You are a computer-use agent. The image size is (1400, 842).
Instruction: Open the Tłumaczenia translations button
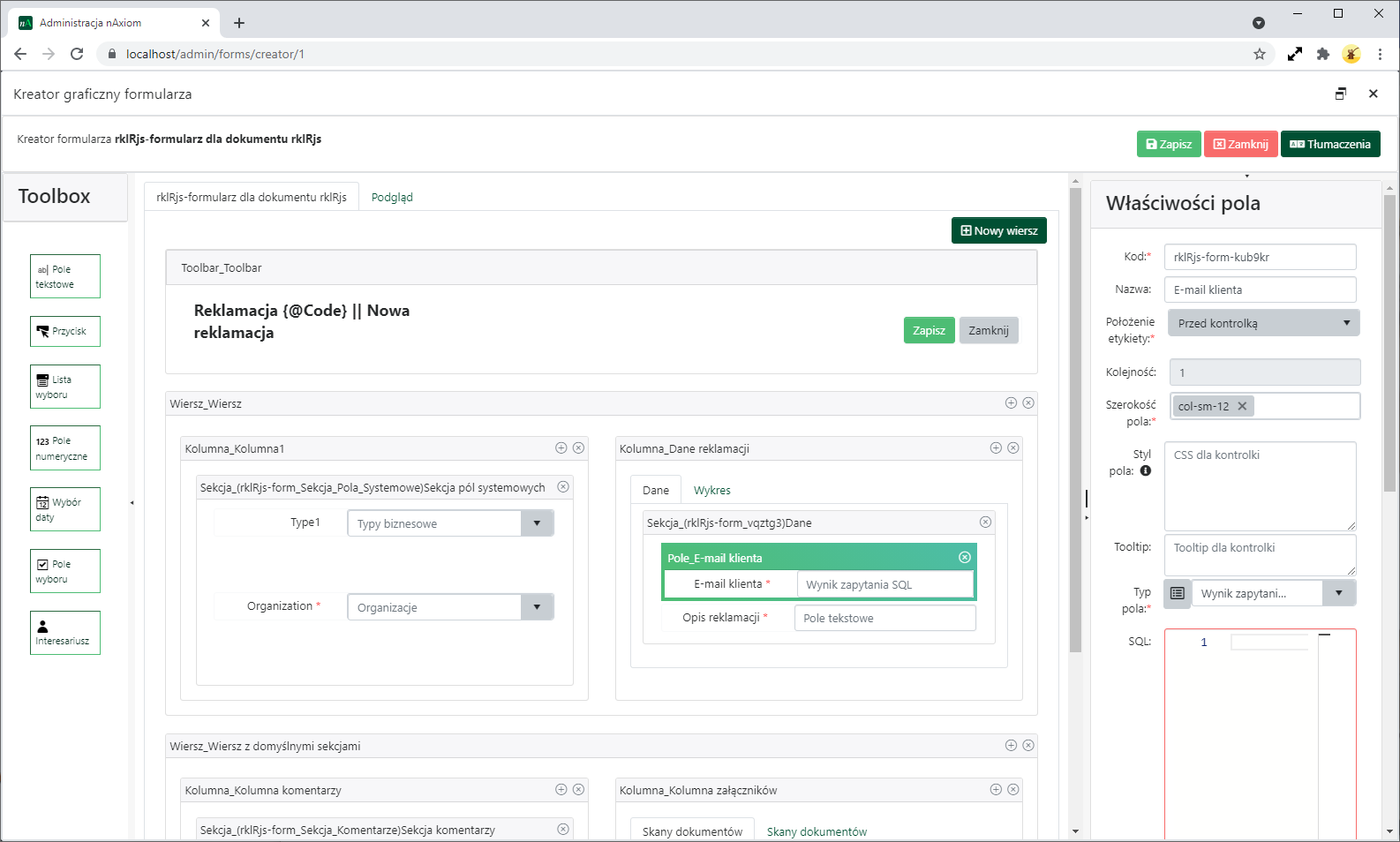[x=1329, y=144]
